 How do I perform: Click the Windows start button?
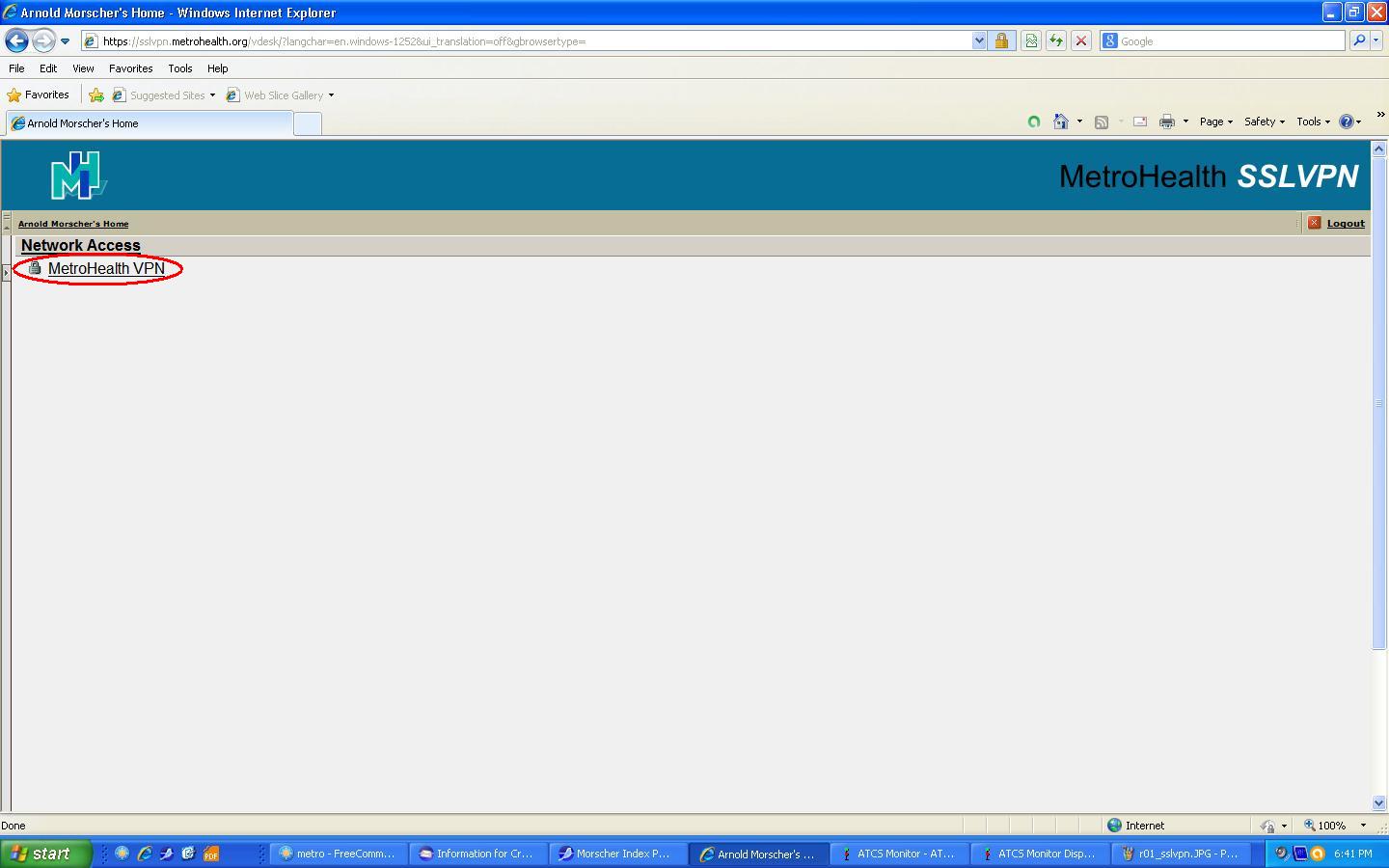[43, 854]
